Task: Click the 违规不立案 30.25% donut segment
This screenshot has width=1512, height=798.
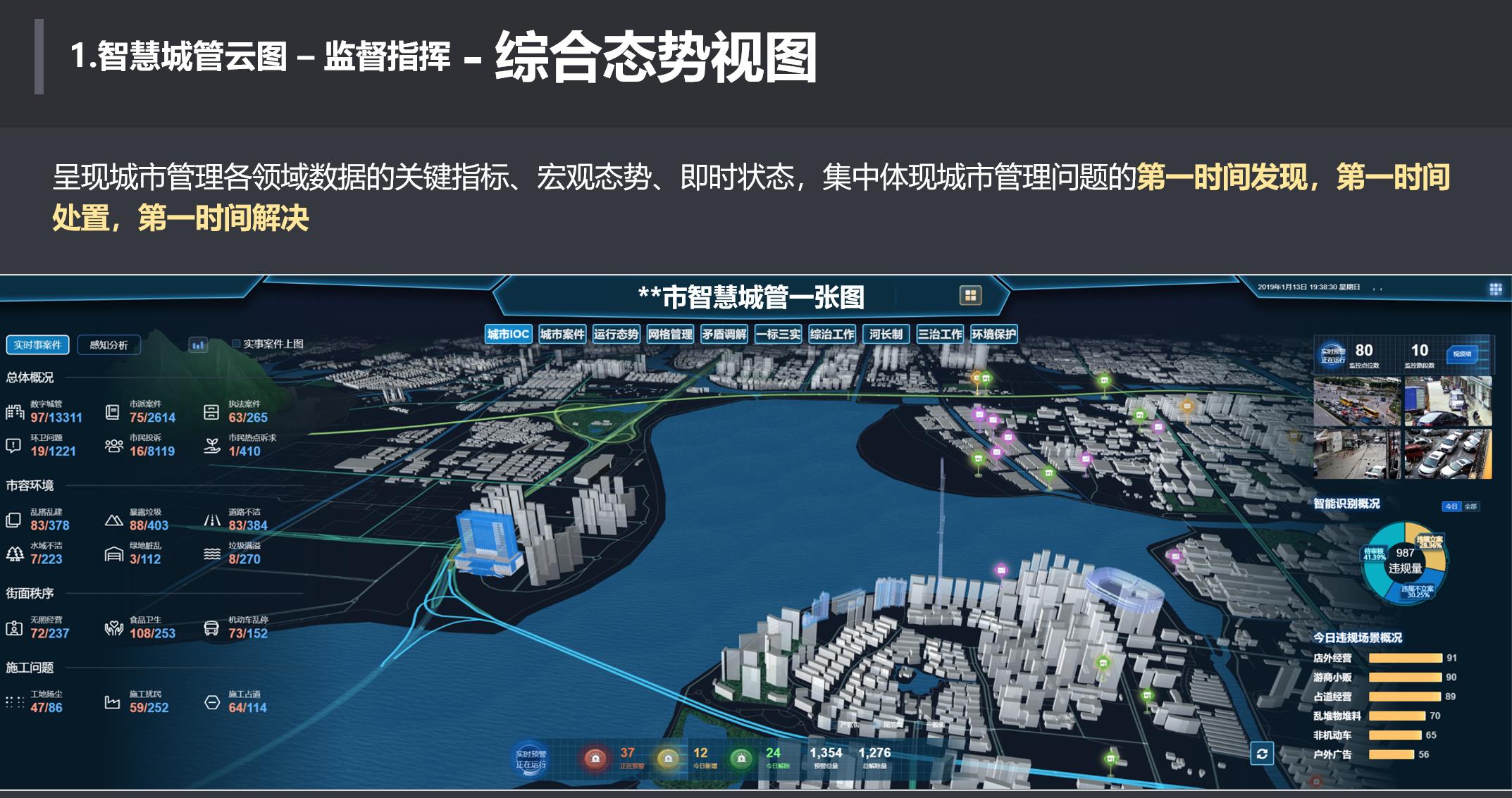Action: (x=1417, y=590)
